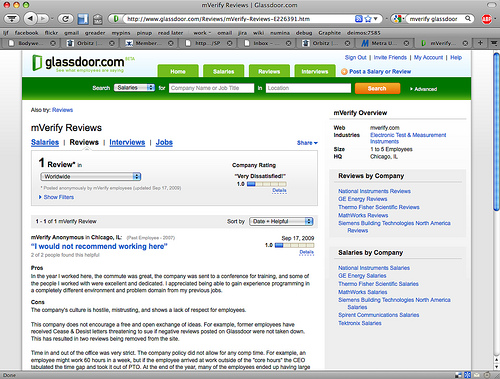
Task: Click the red Adblock icon in toolbar
Action: coord(487,19)
